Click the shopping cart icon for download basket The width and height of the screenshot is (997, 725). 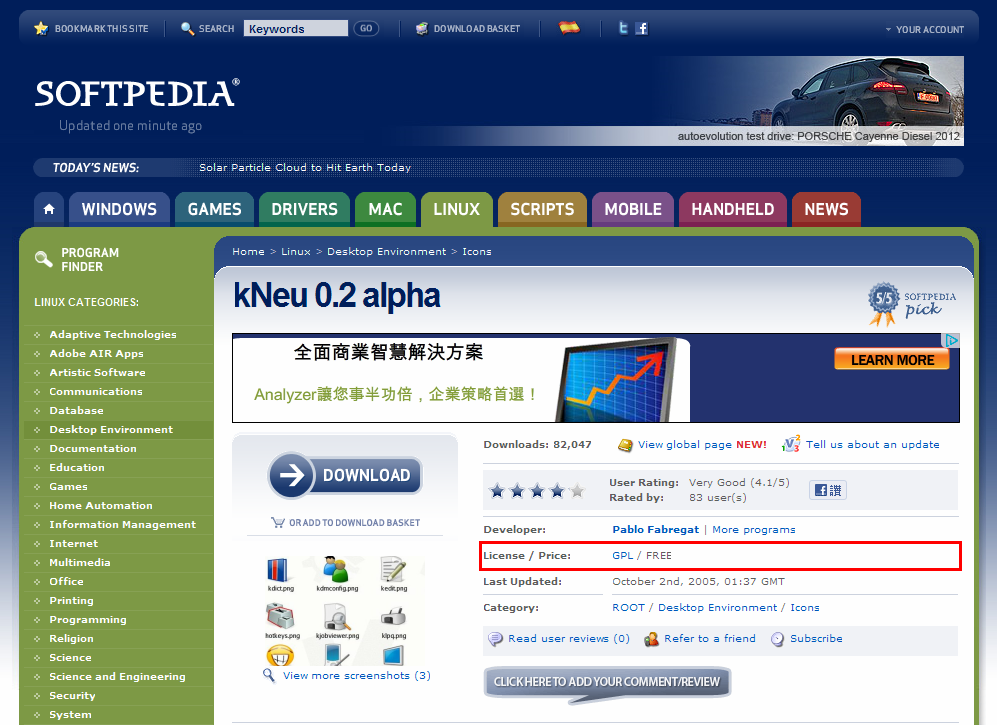[278, 522]
